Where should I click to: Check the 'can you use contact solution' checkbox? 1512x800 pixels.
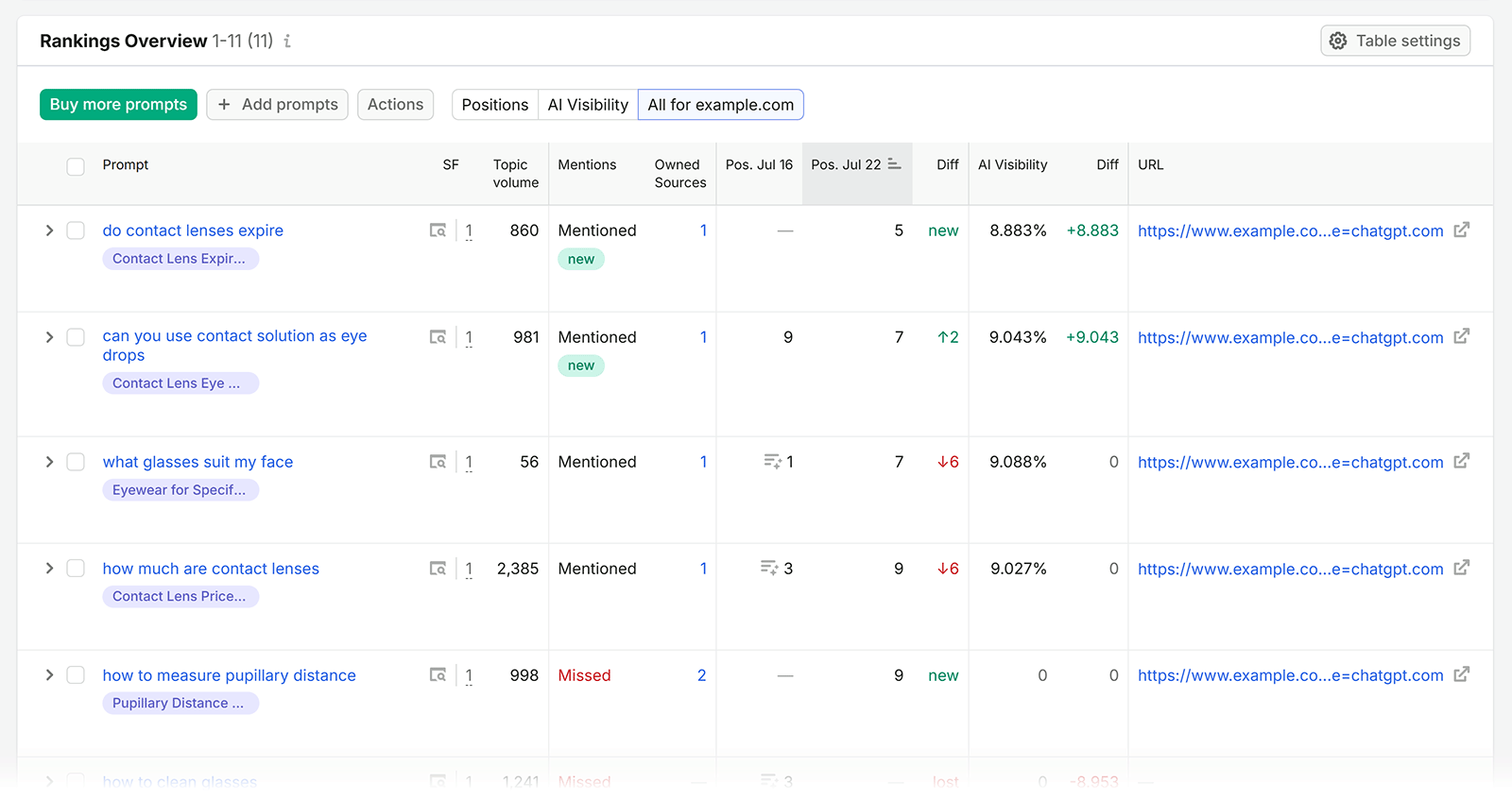(x=76, y=337)
